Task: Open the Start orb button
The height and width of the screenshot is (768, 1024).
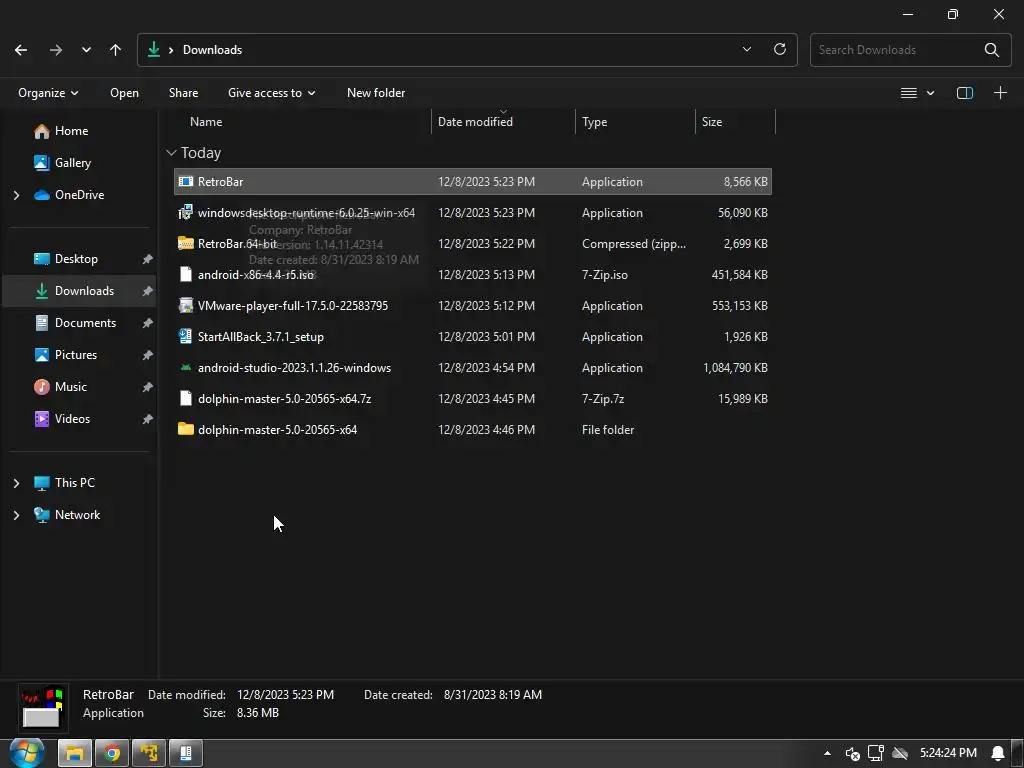Action: 27,752
